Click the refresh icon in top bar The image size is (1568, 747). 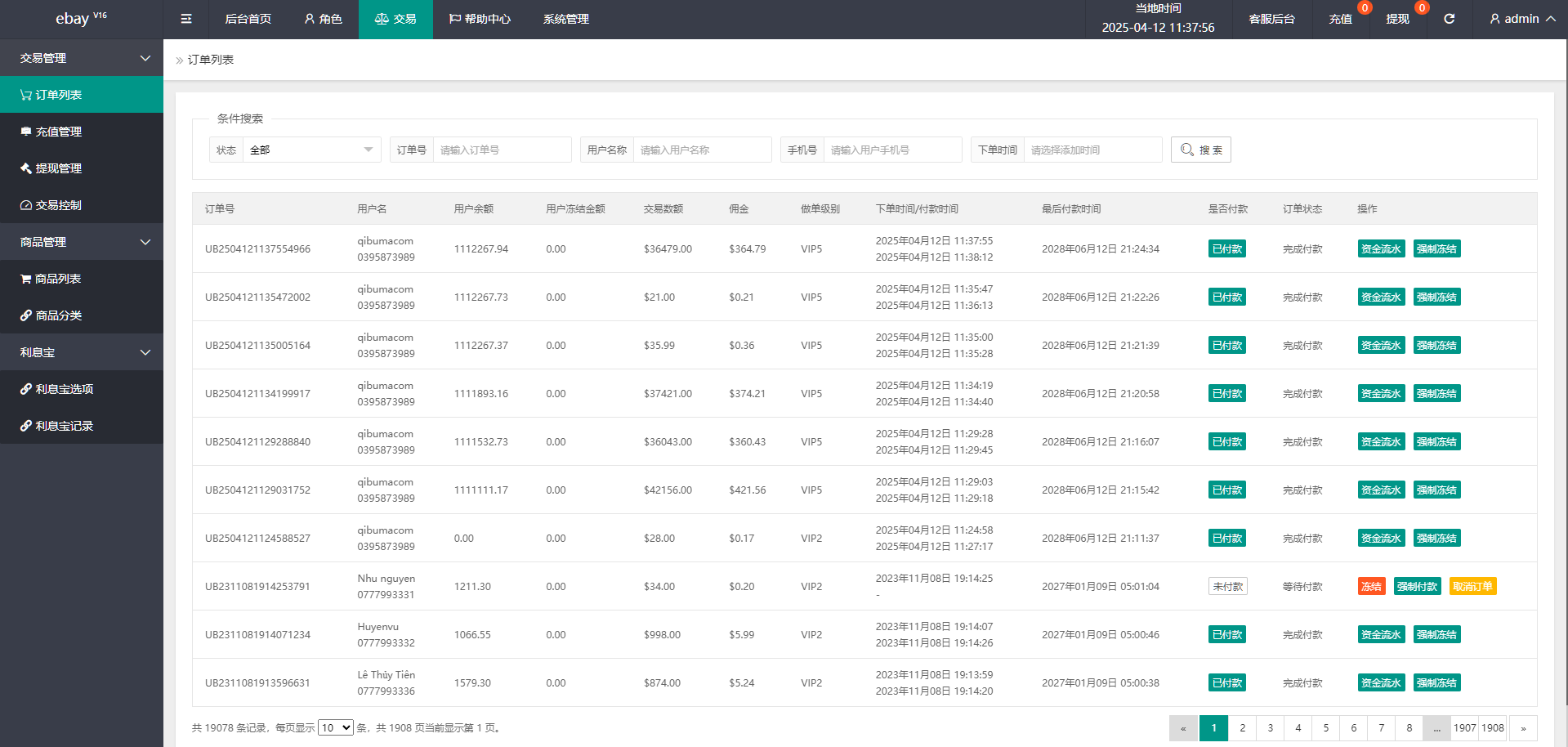[x=1449, y=19]
